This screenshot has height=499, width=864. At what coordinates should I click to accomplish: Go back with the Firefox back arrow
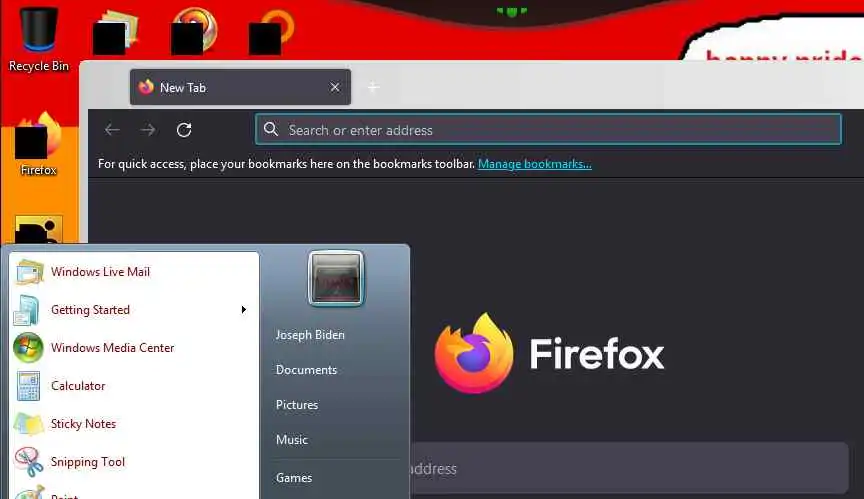point(112,130)
